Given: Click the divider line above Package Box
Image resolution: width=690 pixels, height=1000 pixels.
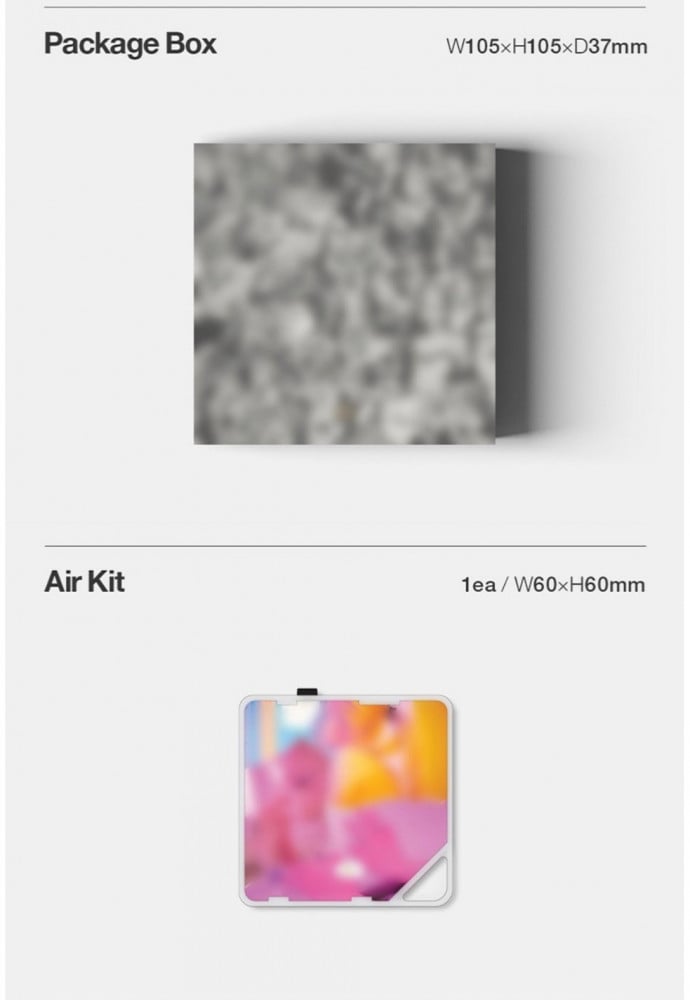Looking at the screenshot, I should (x=345, y=7).
